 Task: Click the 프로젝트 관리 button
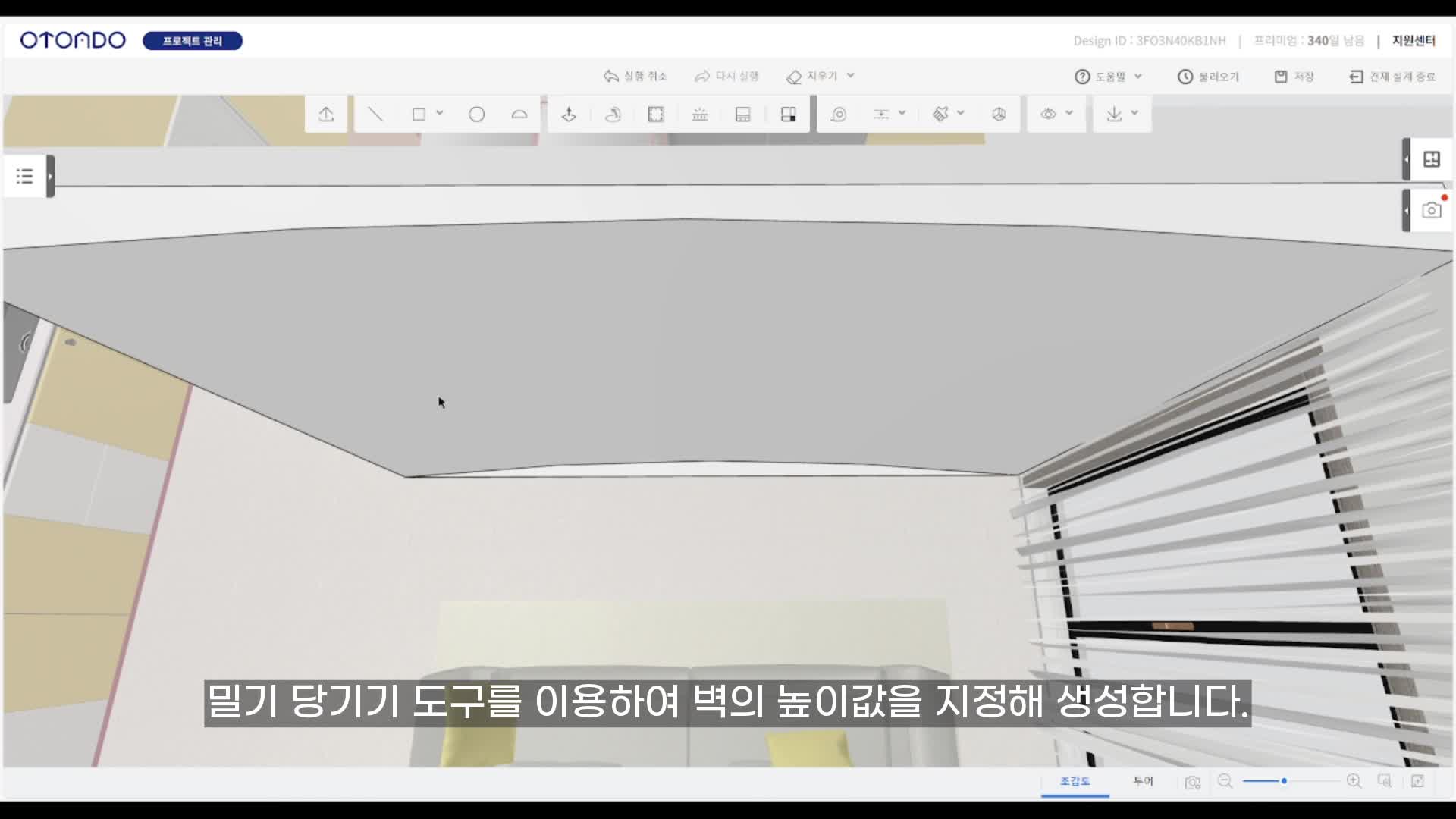(193, 41)
